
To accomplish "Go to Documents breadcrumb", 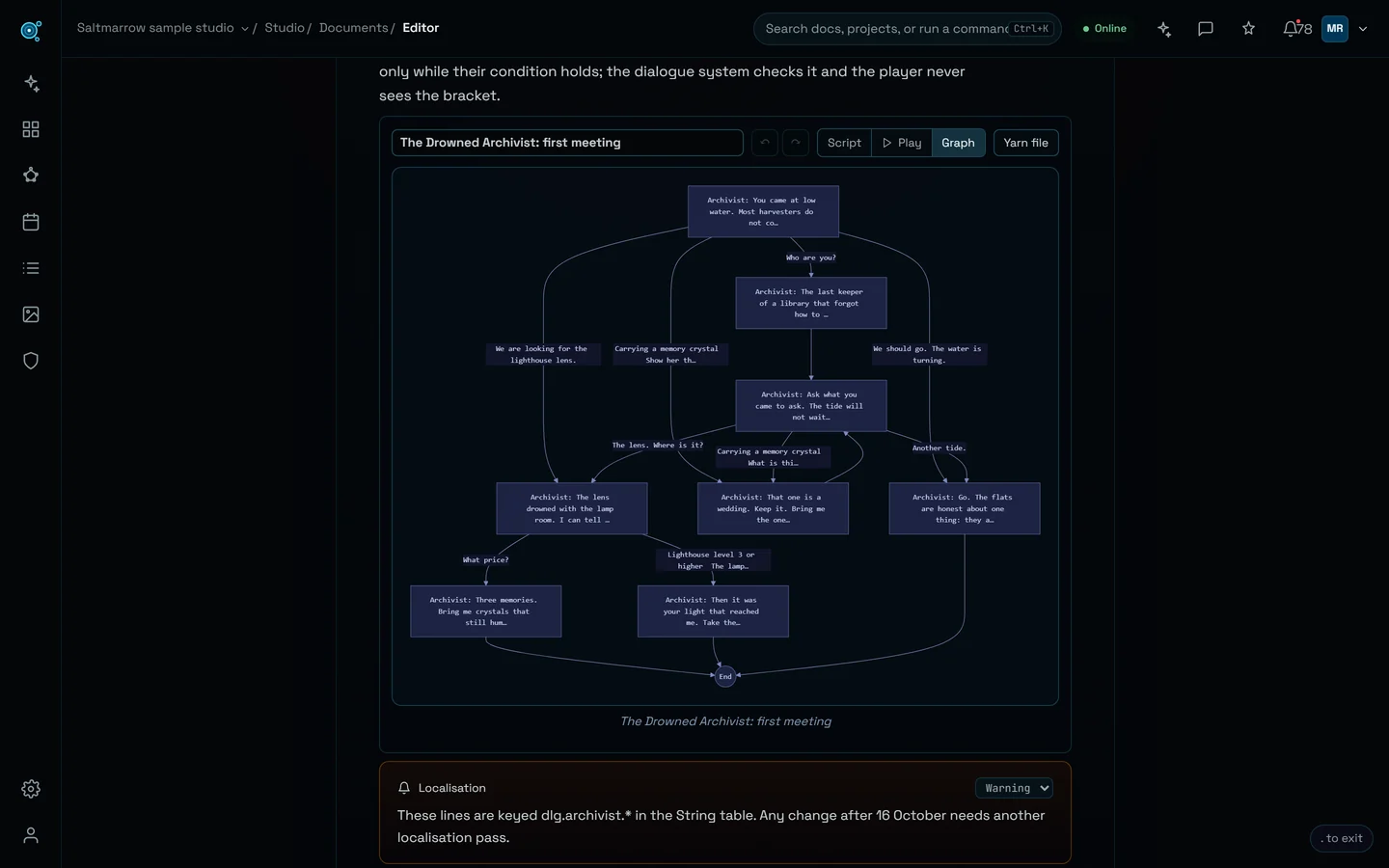I will click(353, 28).
